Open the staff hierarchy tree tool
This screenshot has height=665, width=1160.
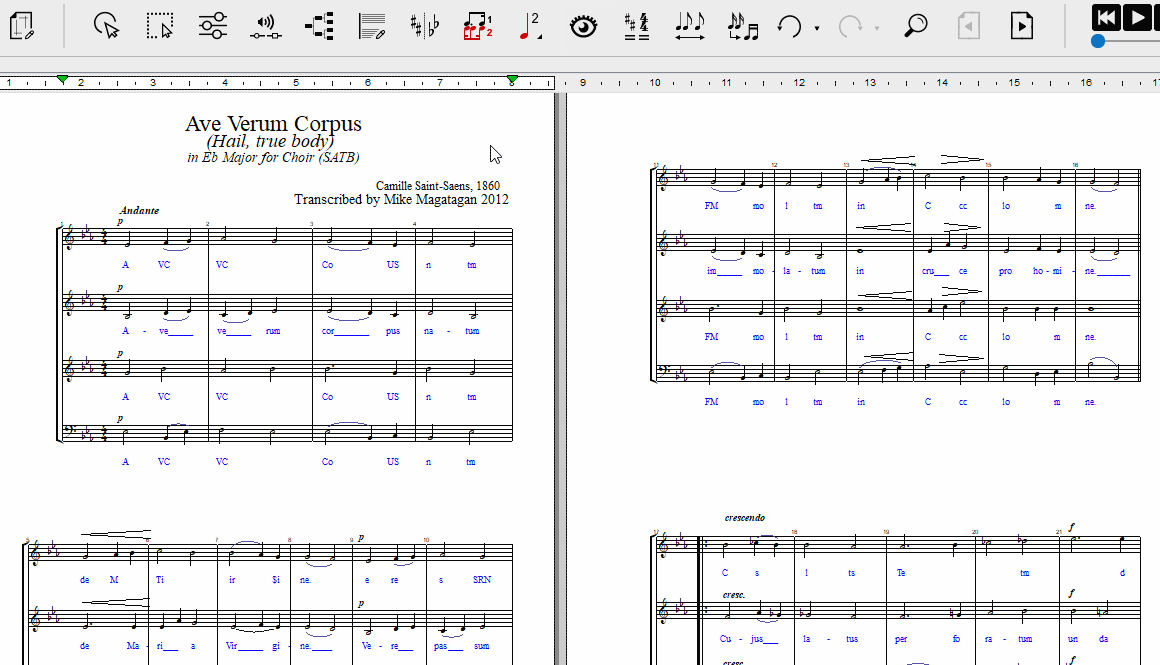(319, 26)
